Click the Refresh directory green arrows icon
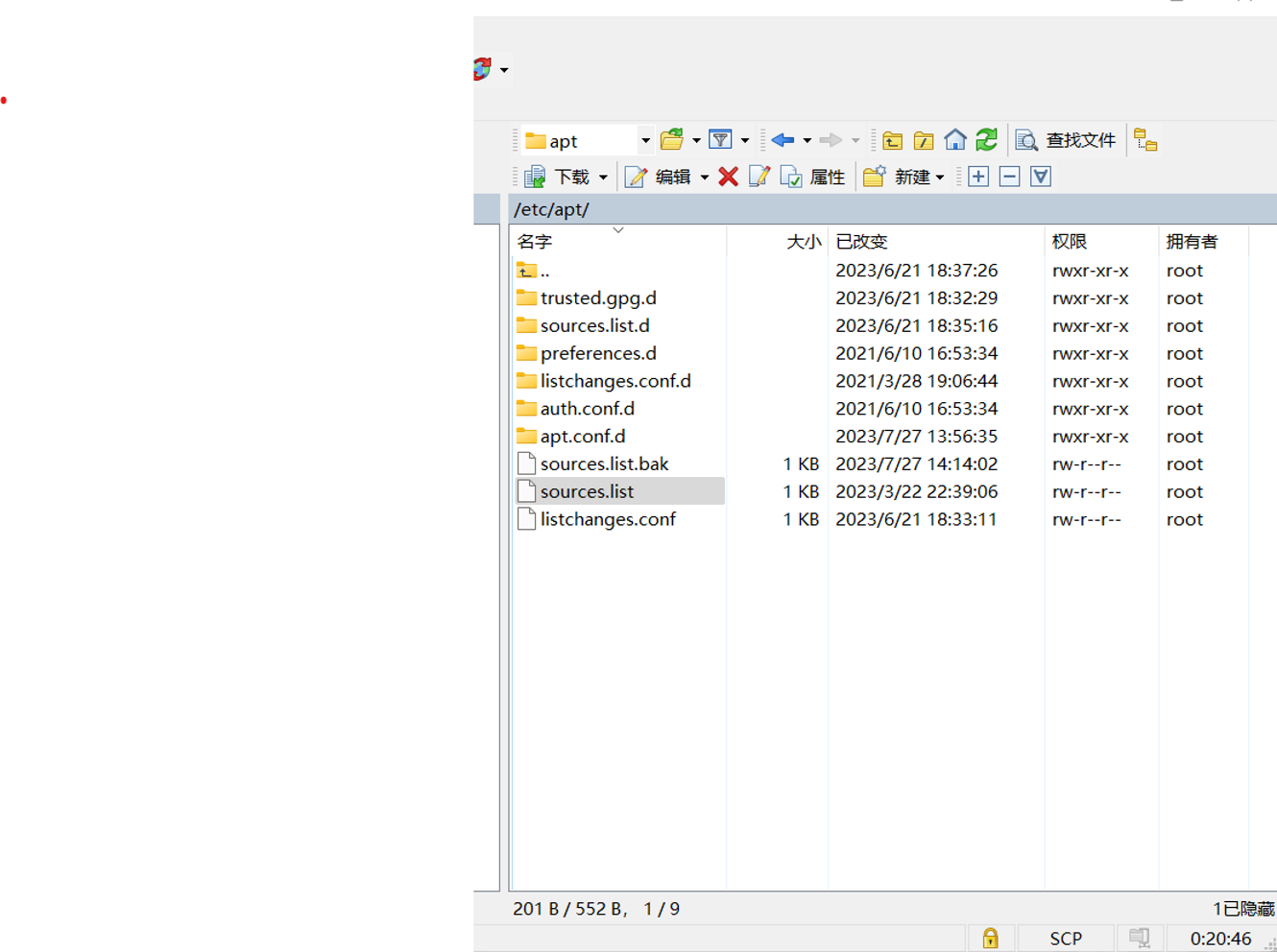Image resolution: width=1277 pixels, height=952 pixels. click(x=986, y=140)
